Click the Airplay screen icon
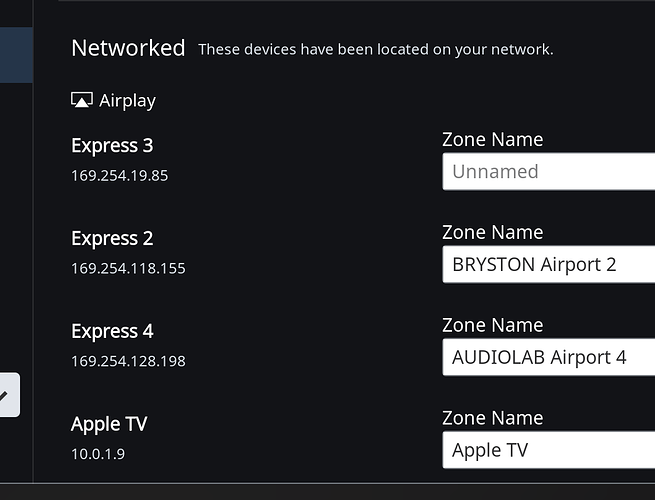Image resolution: width=655 pixels, height=500 pixels. click(x=82, y=100)
